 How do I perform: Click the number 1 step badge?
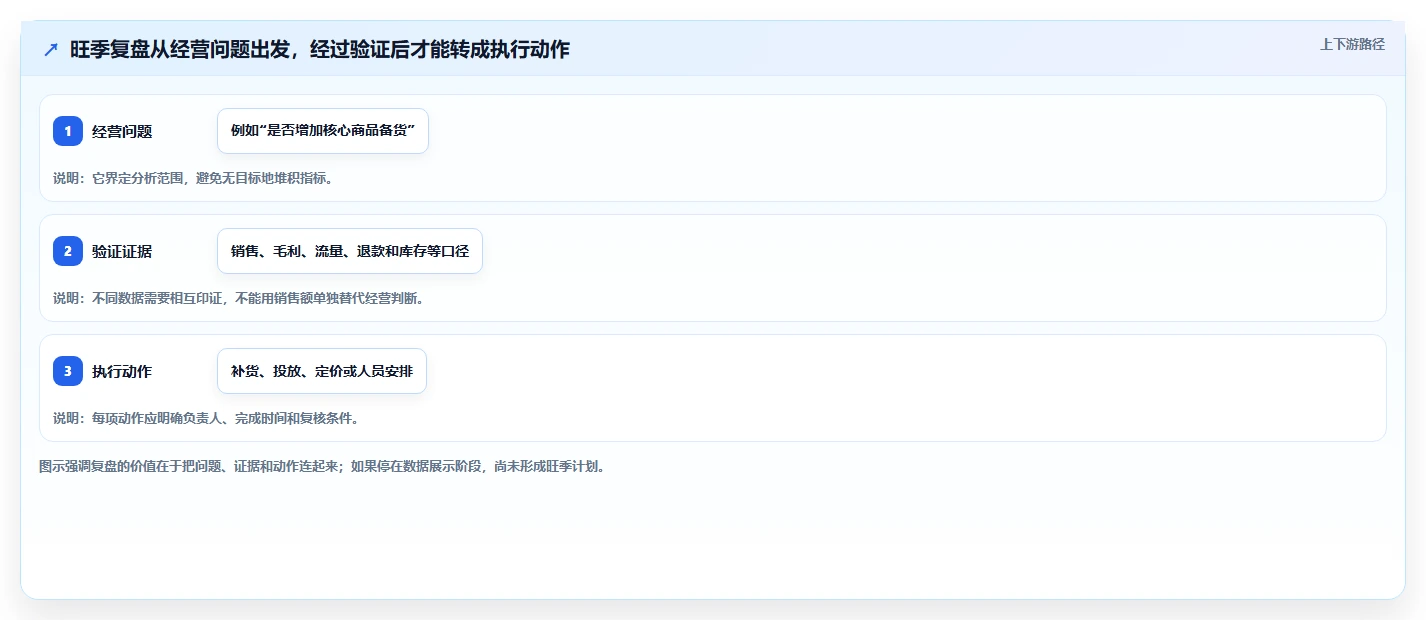click(68, 131)
